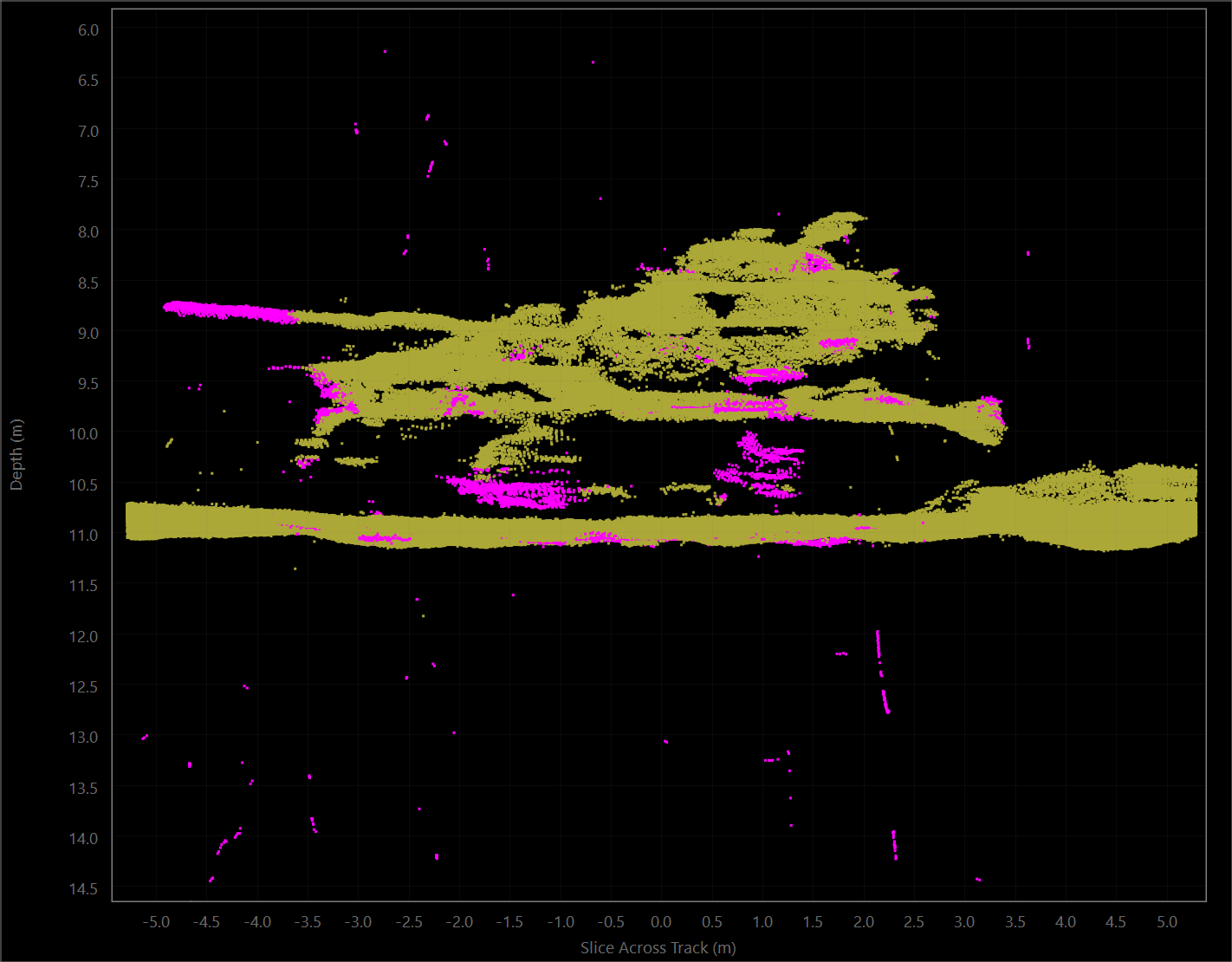Click the long magenta streak near depth 8.8
This screenshot has height=962, width=1232.
[x=230, y=311]
